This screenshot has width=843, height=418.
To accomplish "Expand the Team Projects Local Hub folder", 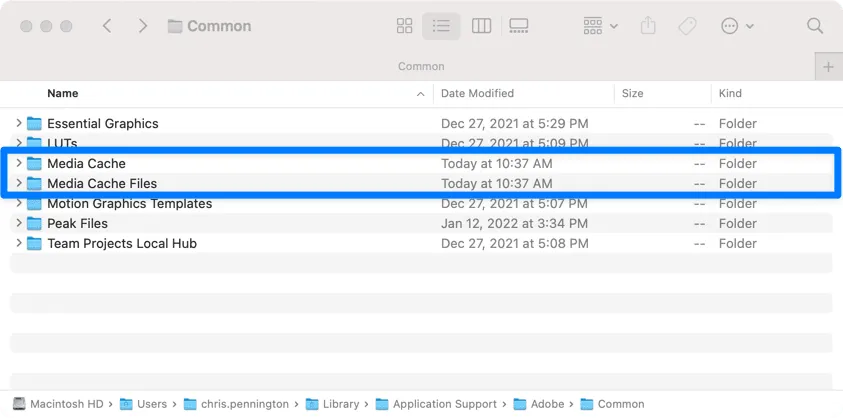I will [x=19, y=243].
